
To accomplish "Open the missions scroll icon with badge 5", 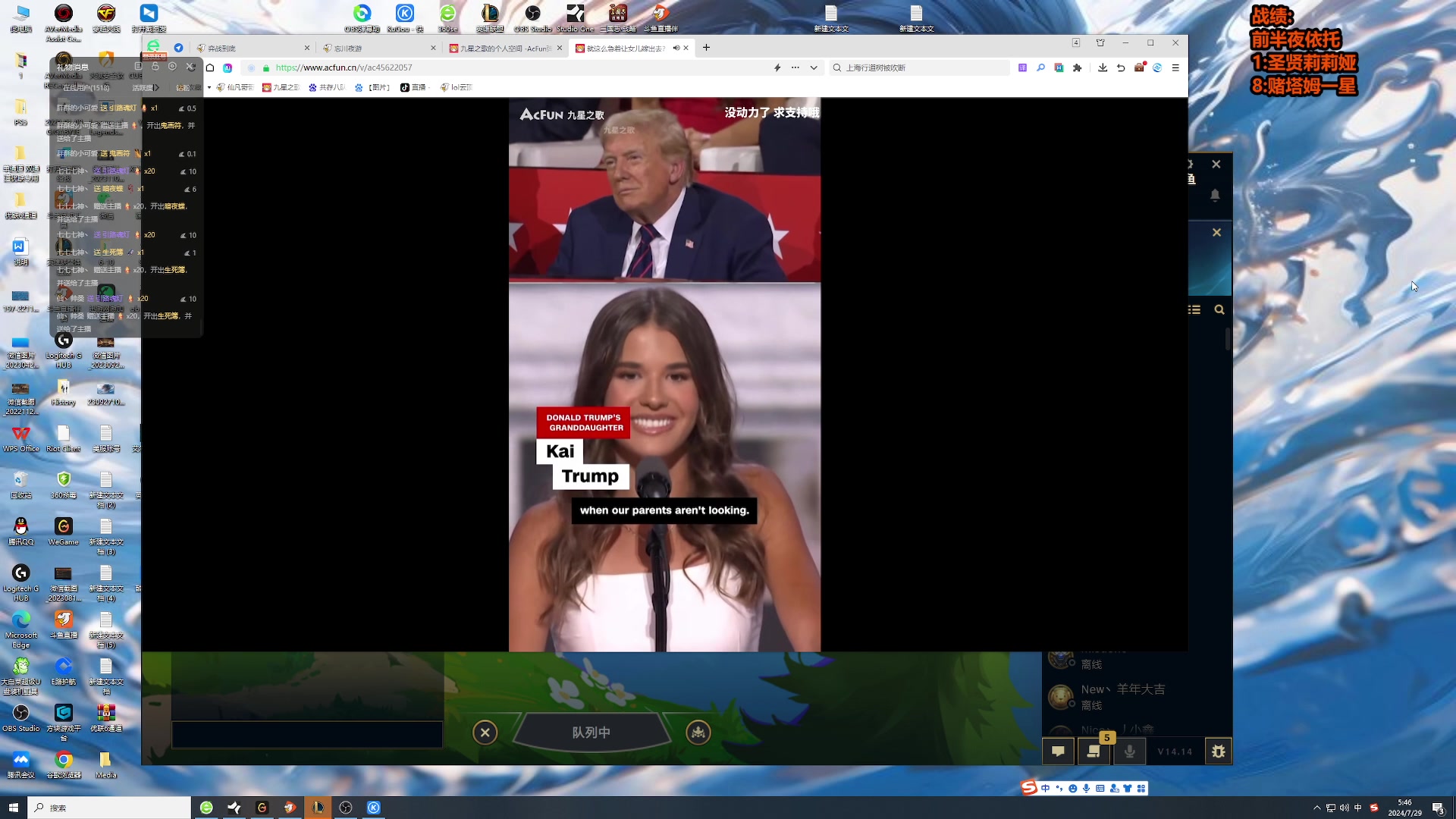I will tap(1094, 752).
